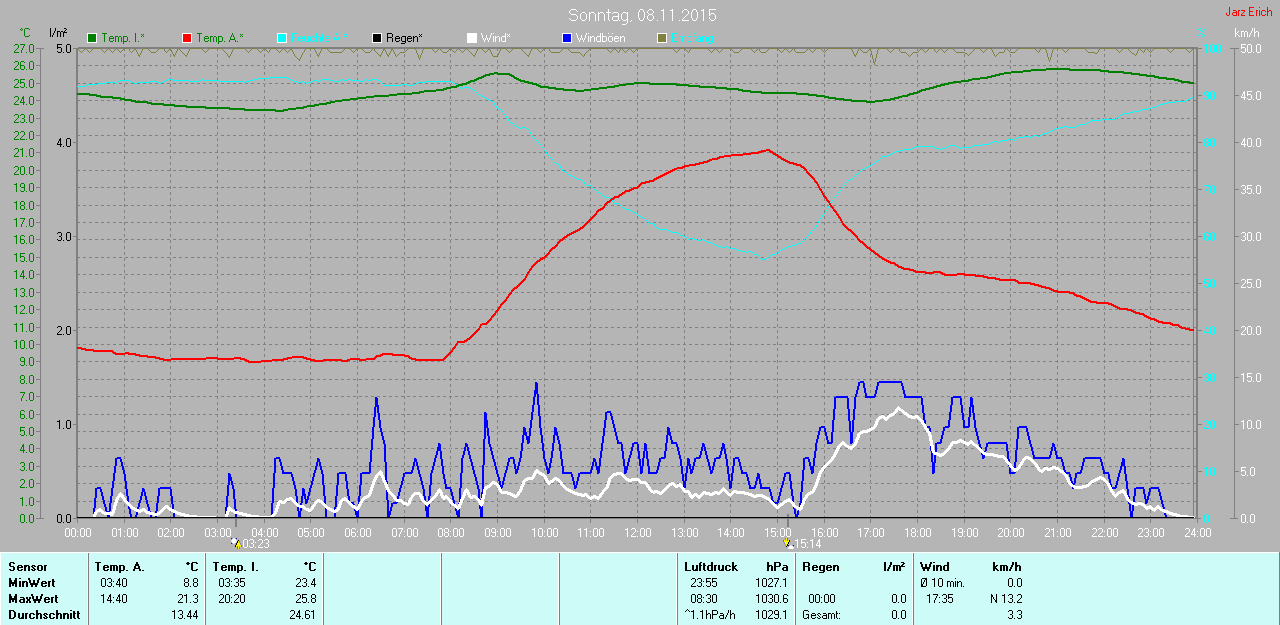This screenshot has width=1280, height=625.
Task: Click the sunrise icon at 03:23
Action: (x=236, y=543)
